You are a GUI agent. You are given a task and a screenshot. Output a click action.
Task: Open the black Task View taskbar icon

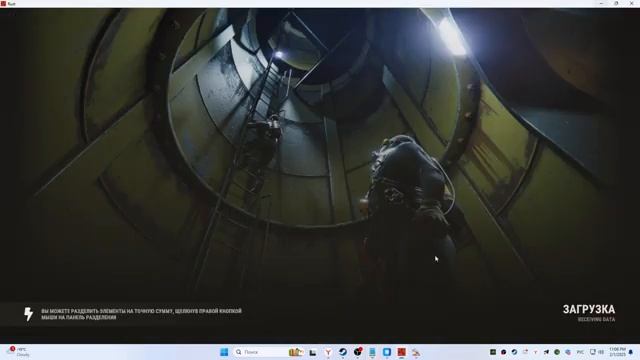(x=313, y=352)
